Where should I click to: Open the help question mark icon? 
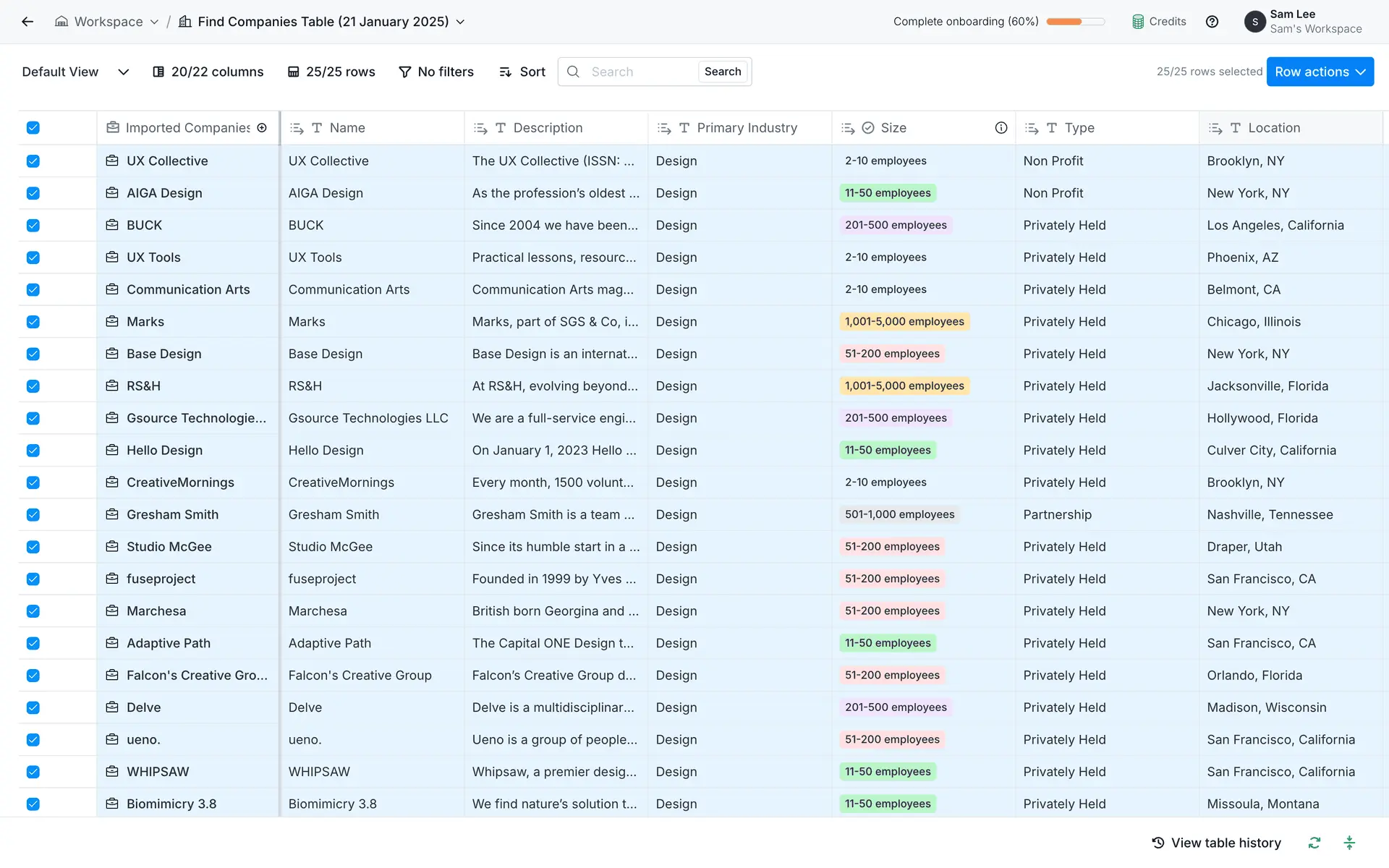point(1212,22)
